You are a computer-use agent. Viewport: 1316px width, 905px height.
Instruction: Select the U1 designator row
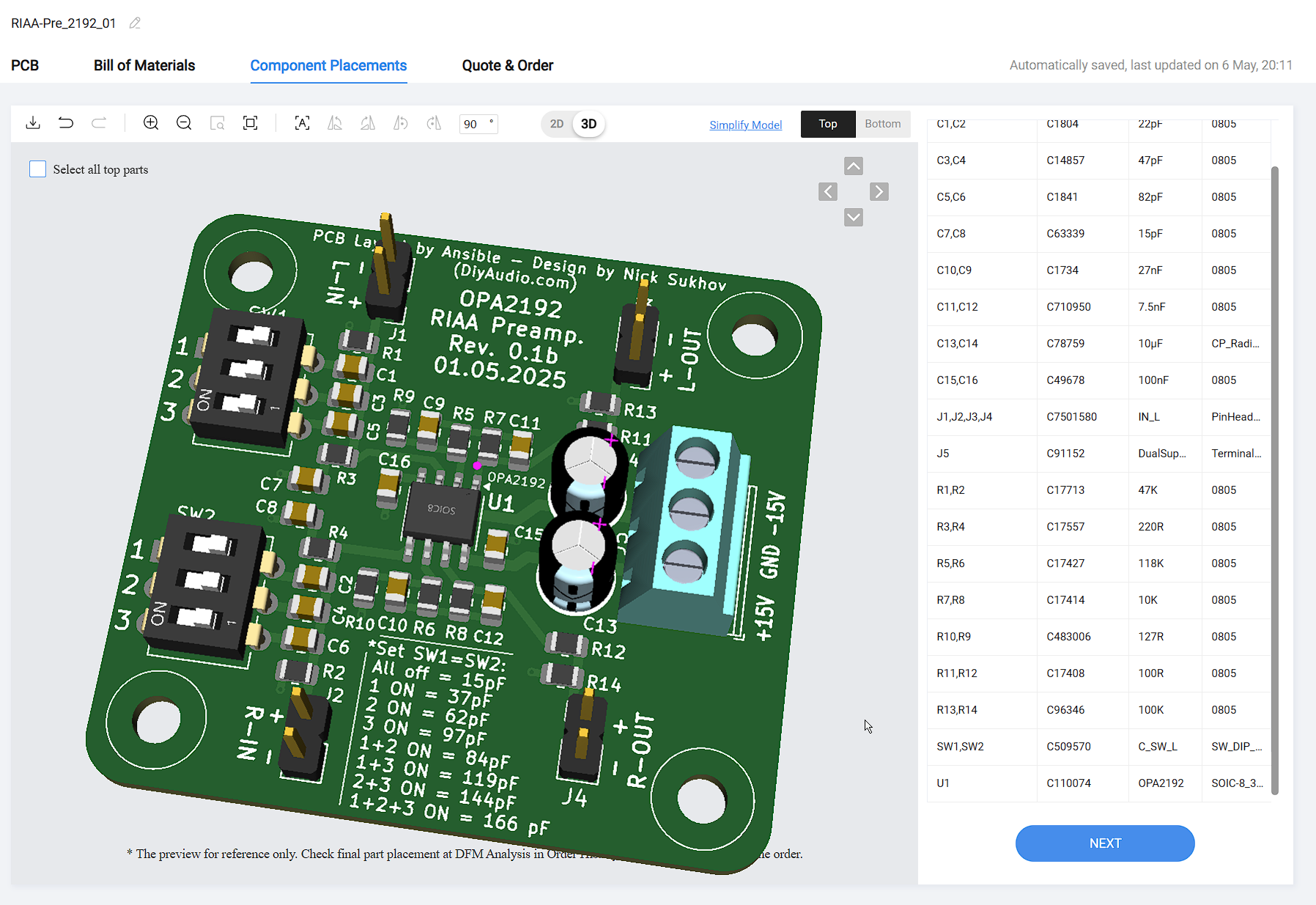pos(1098,783)
